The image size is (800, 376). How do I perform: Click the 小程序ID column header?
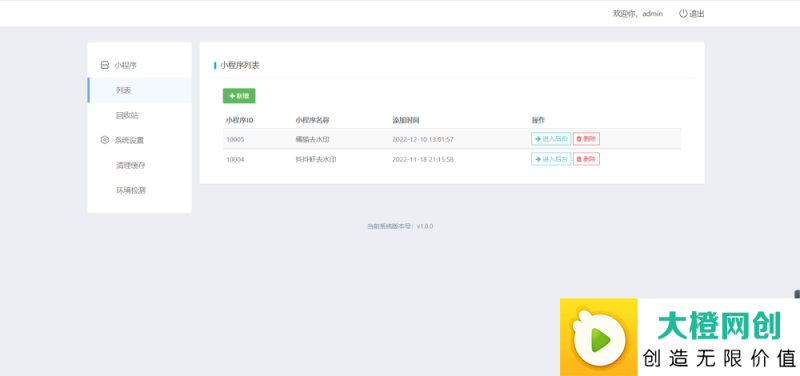tap(240, 120)
